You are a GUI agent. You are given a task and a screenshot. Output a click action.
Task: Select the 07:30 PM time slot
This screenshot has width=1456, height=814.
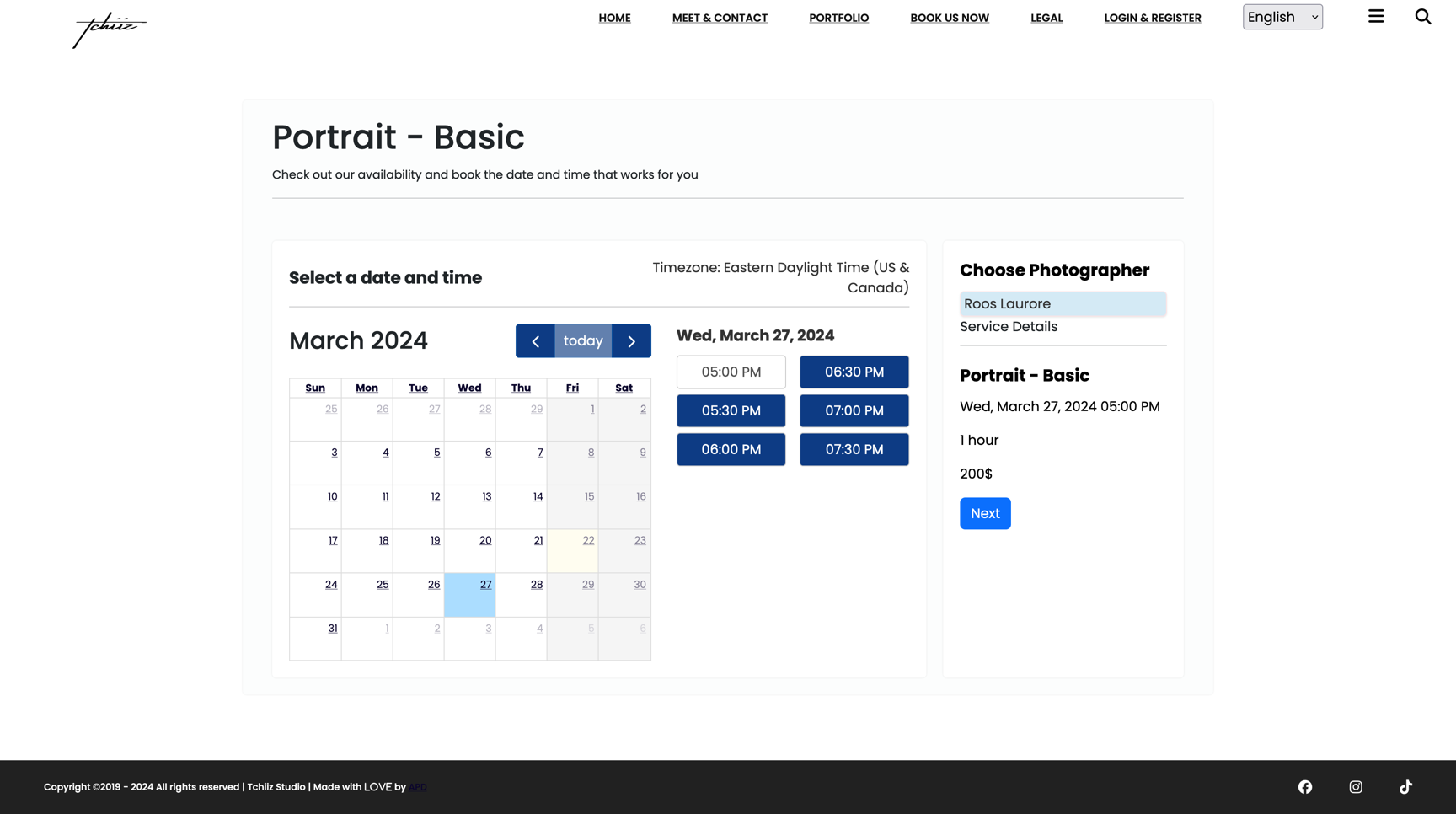(x=854, y=449)
